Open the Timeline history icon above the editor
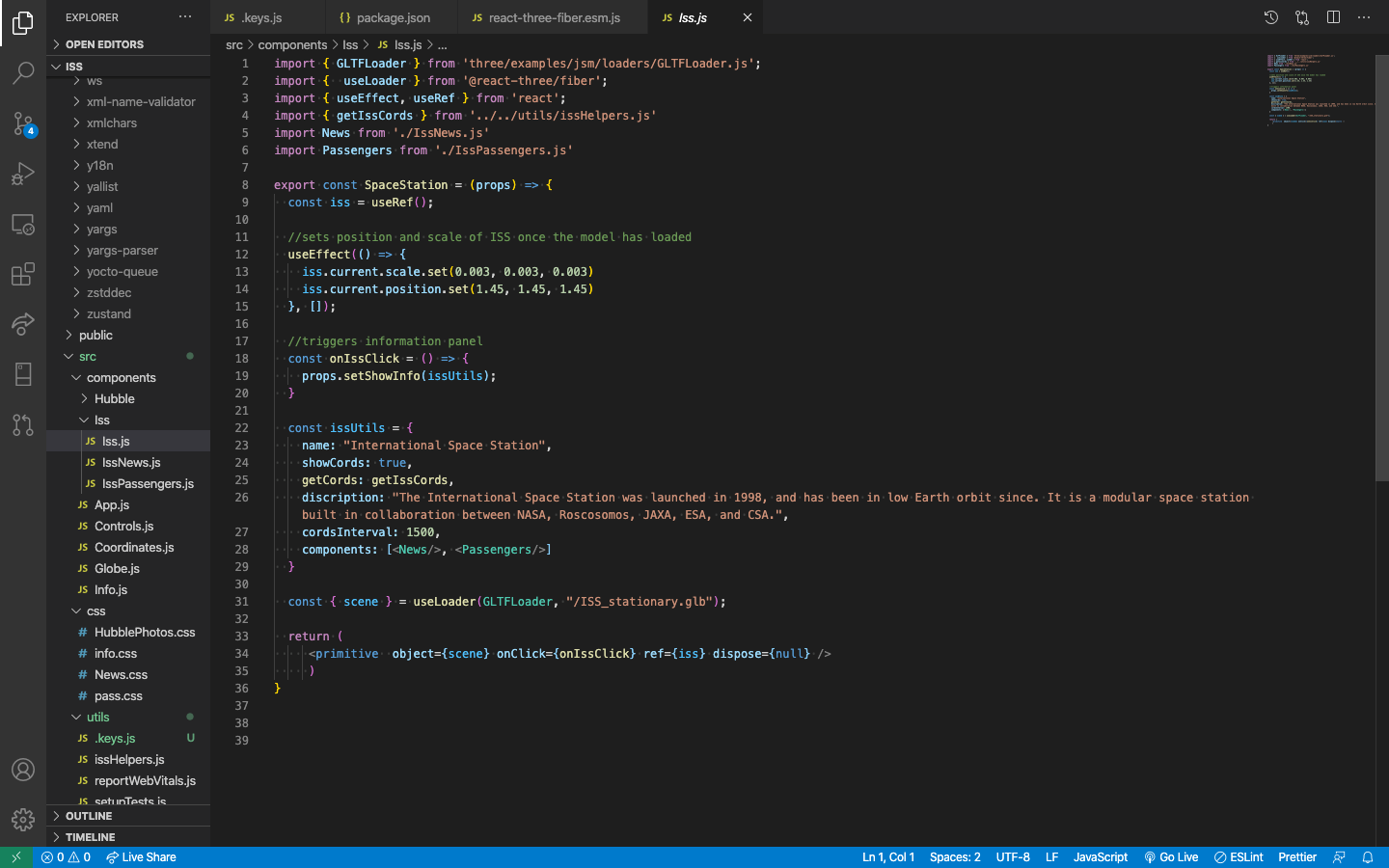This screenshot has height=868, width=1389. 1270,16
